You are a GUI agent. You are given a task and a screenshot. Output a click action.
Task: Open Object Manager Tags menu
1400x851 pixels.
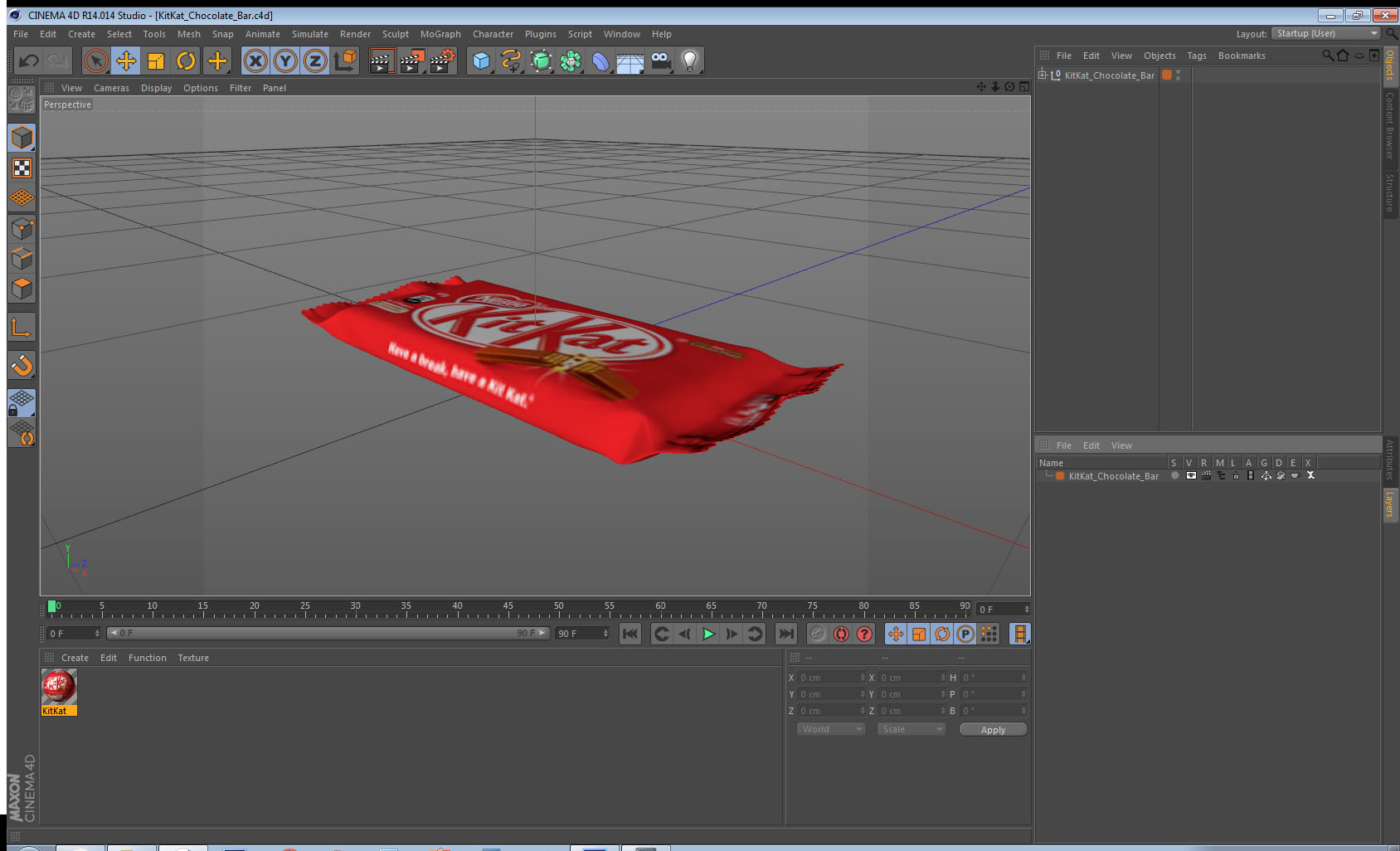(x=1197, y=56)
